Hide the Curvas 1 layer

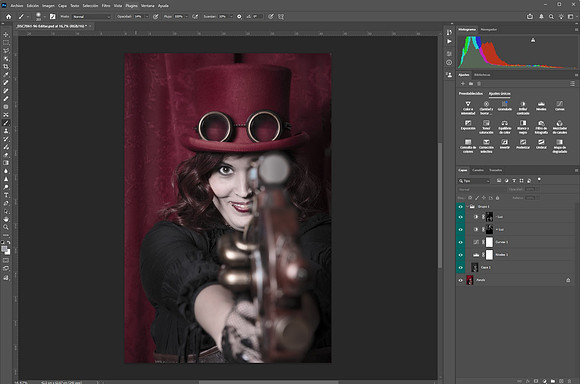click(x=461, y=242)
